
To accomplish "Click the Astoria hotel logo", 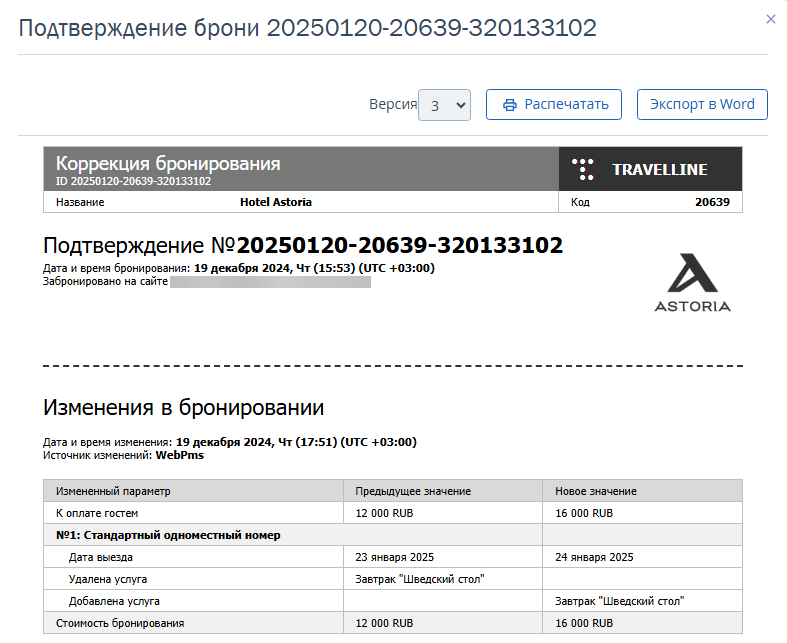I will [x=692, y=283].
